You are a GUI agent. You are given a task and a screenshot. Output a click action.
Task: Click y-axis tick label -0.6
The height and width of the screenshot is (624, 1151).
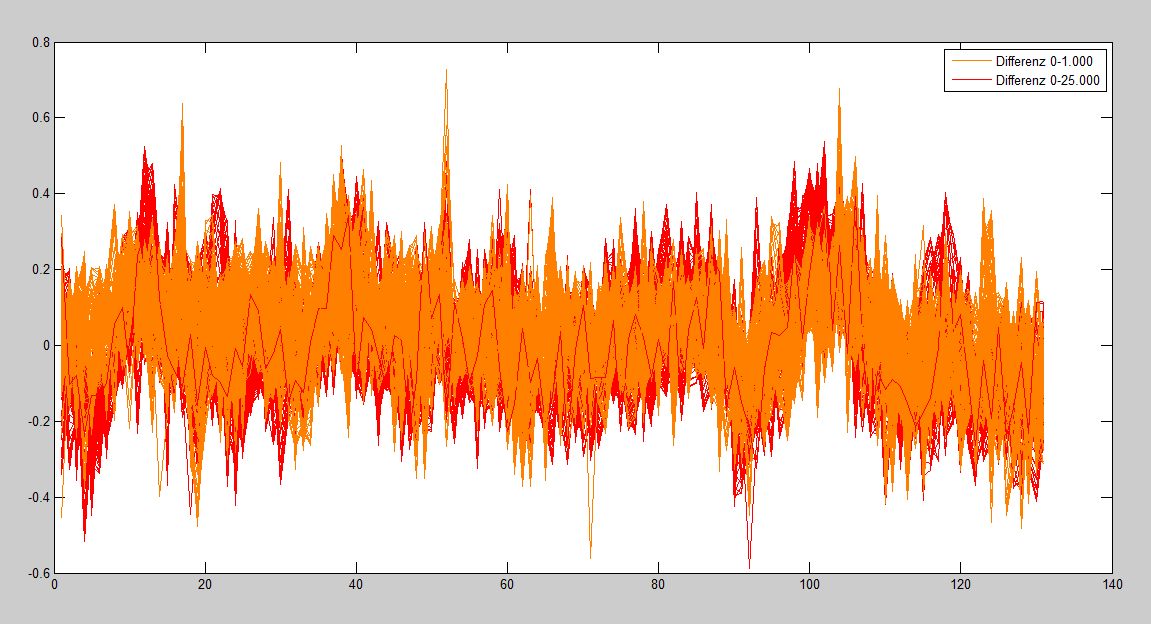40,573
